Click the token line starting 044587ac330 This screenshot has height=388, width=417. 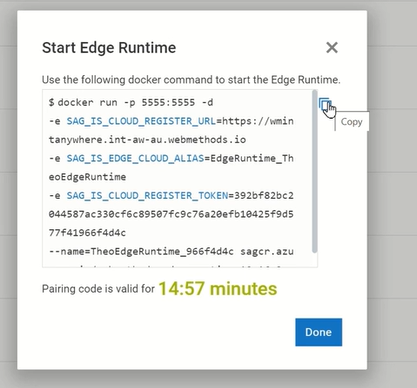(x=171, y=214)
